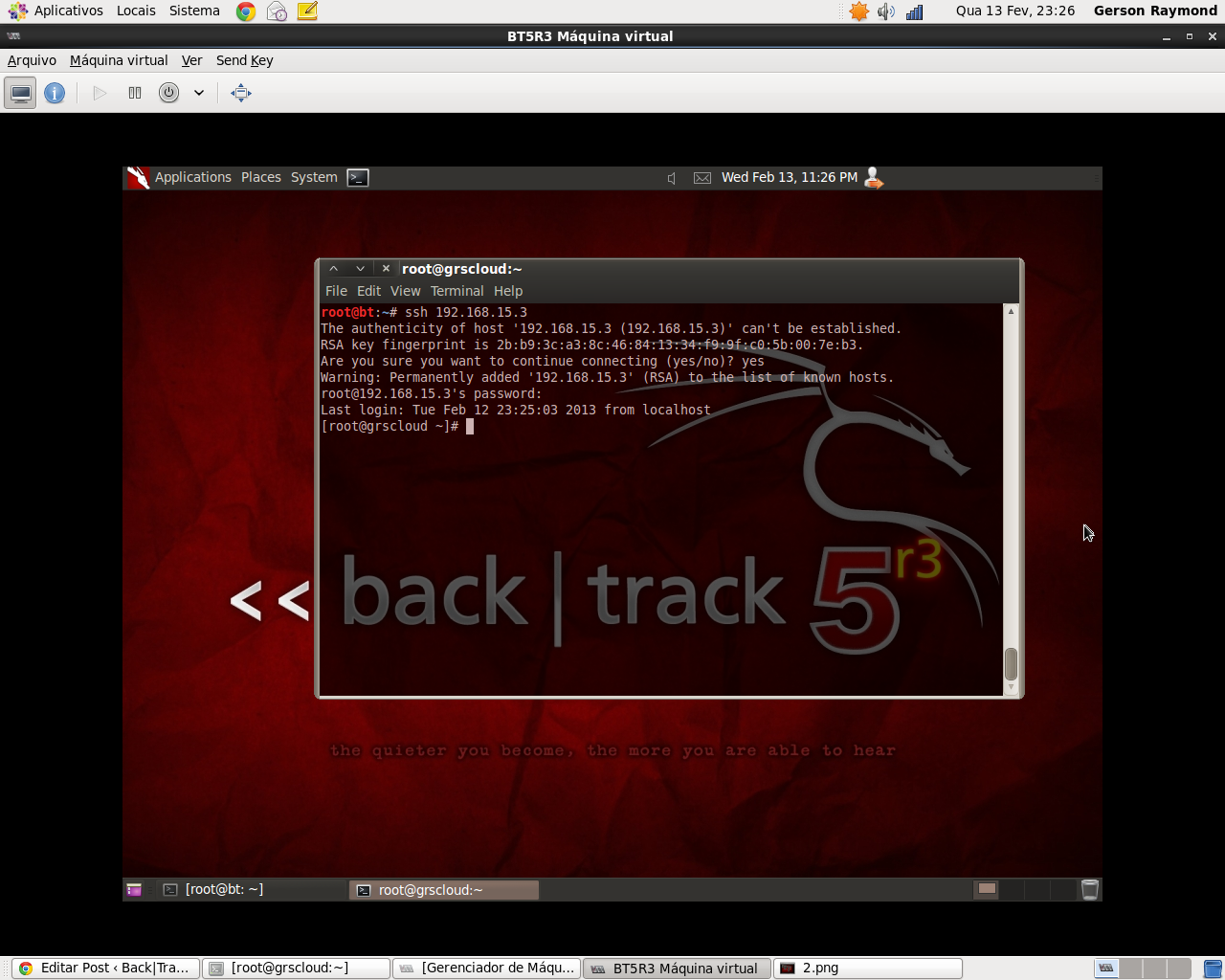Open the guest Places menu
Screen dimensions: 1225x980
point(261,177)
